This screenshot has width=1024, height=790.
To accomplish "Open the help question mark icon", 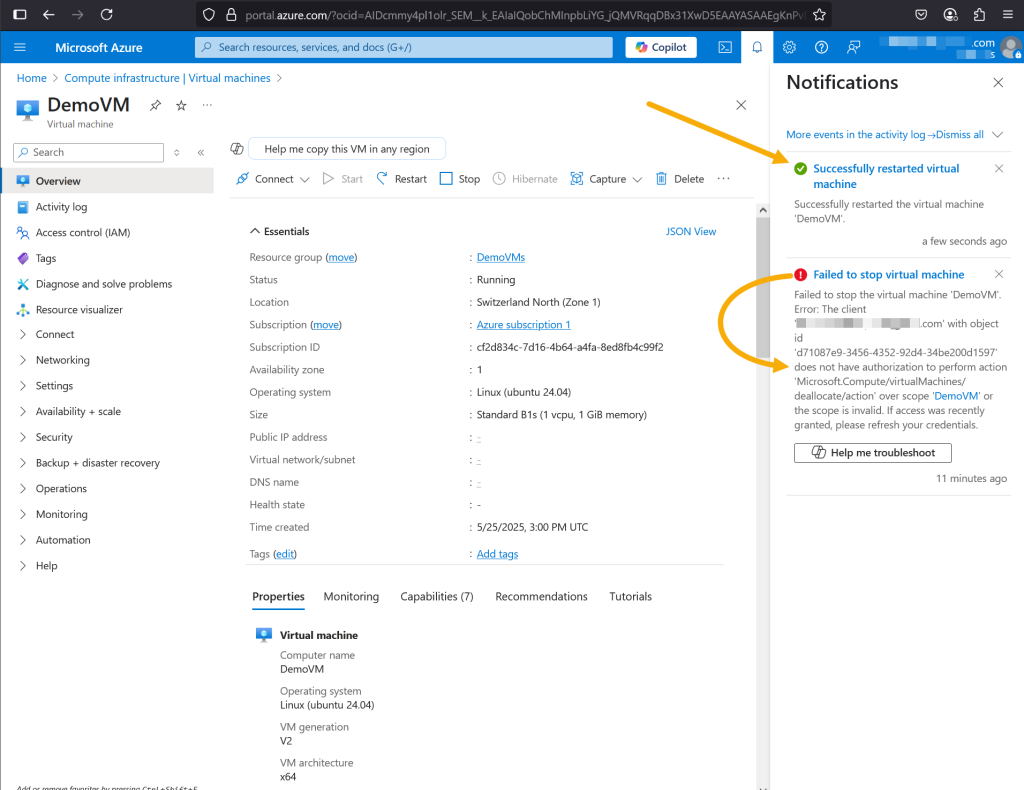I will point(821,47).
